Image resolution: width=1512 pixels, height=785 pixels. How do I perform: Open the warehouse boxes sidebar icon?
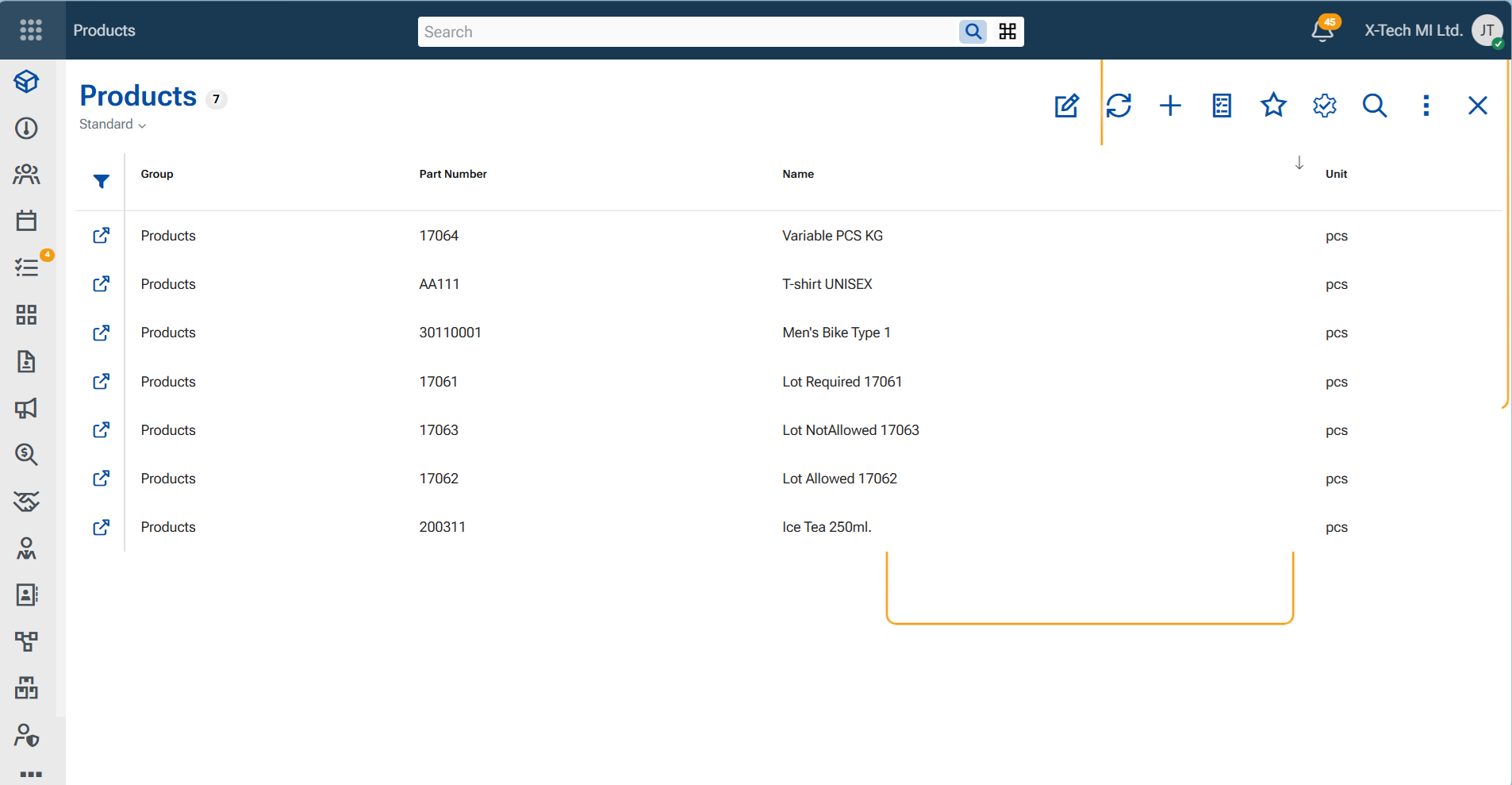(x=26, y=688)
